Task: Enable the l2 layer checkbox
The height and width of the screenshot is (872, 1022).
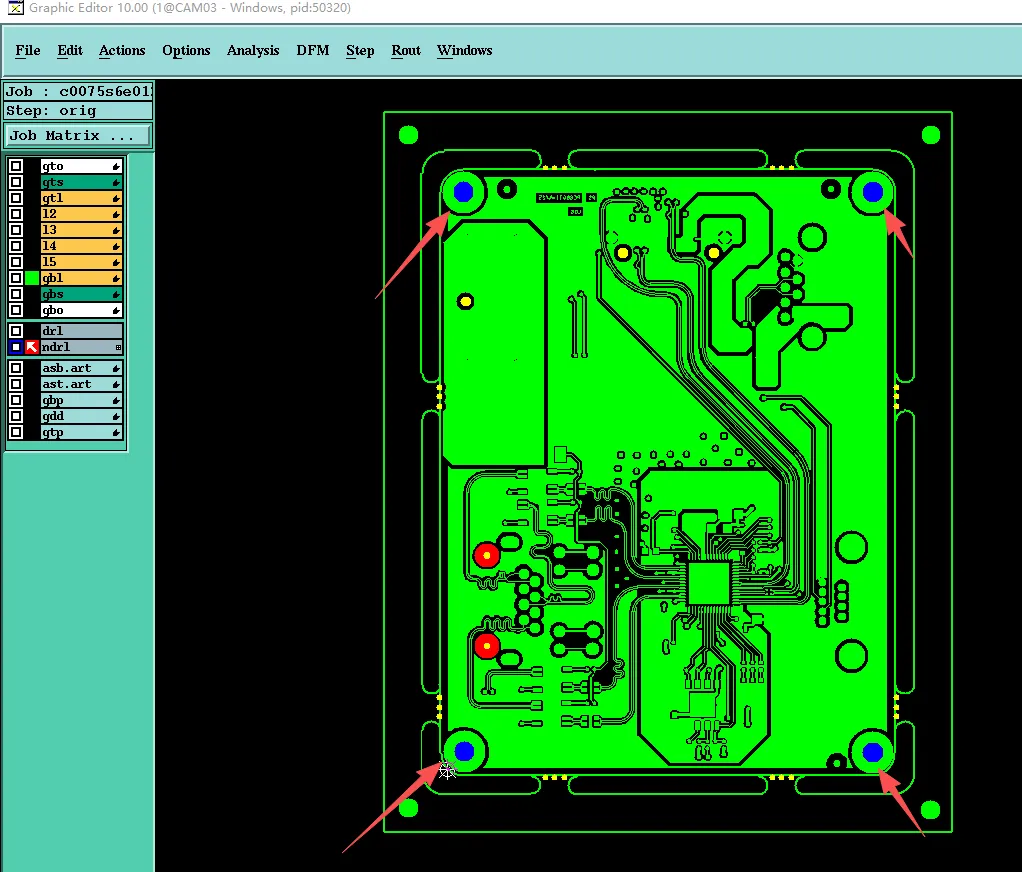Action: [x=16, y=214]
